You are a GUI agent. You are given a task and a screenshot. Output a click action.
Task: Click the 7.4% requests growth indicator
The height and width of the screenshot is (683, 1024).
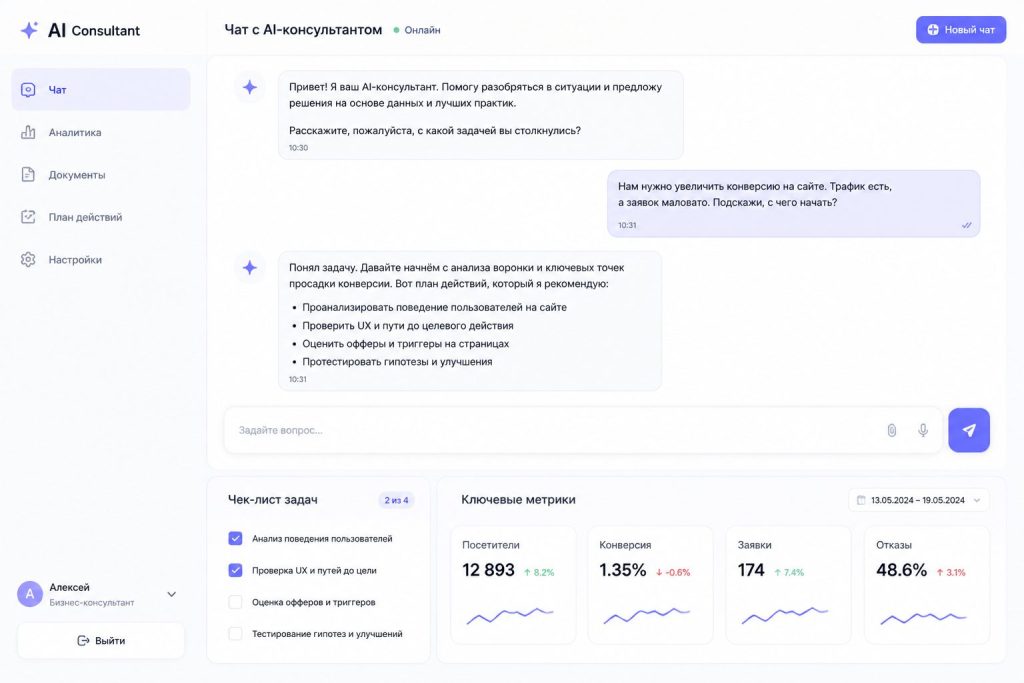(x=789, y=572)
